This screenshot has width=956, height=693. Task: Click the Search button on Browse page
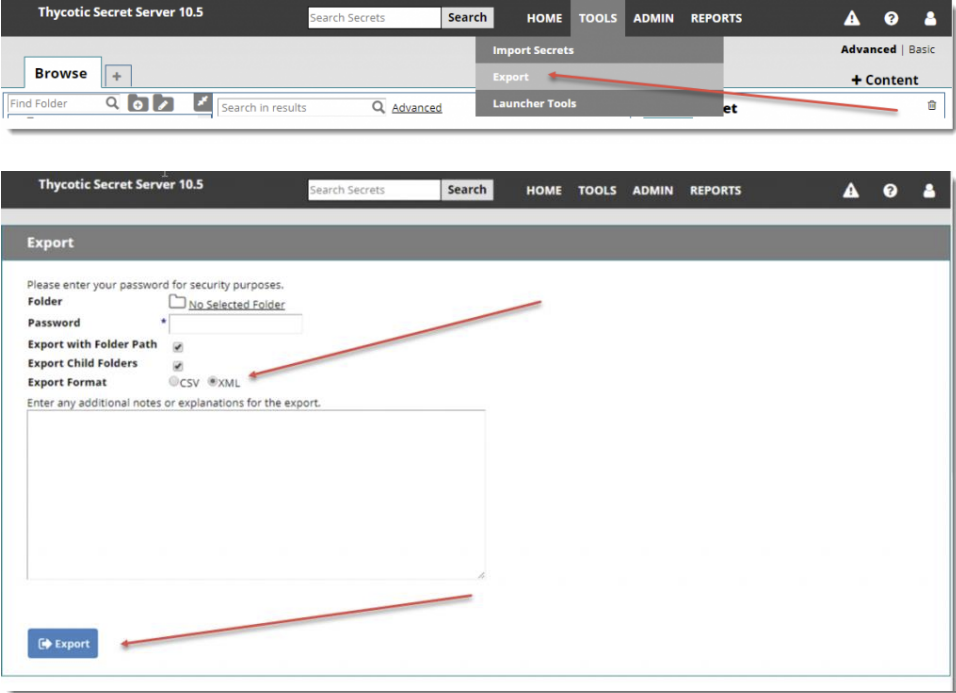pyautogui.click(x=467, y=18)
